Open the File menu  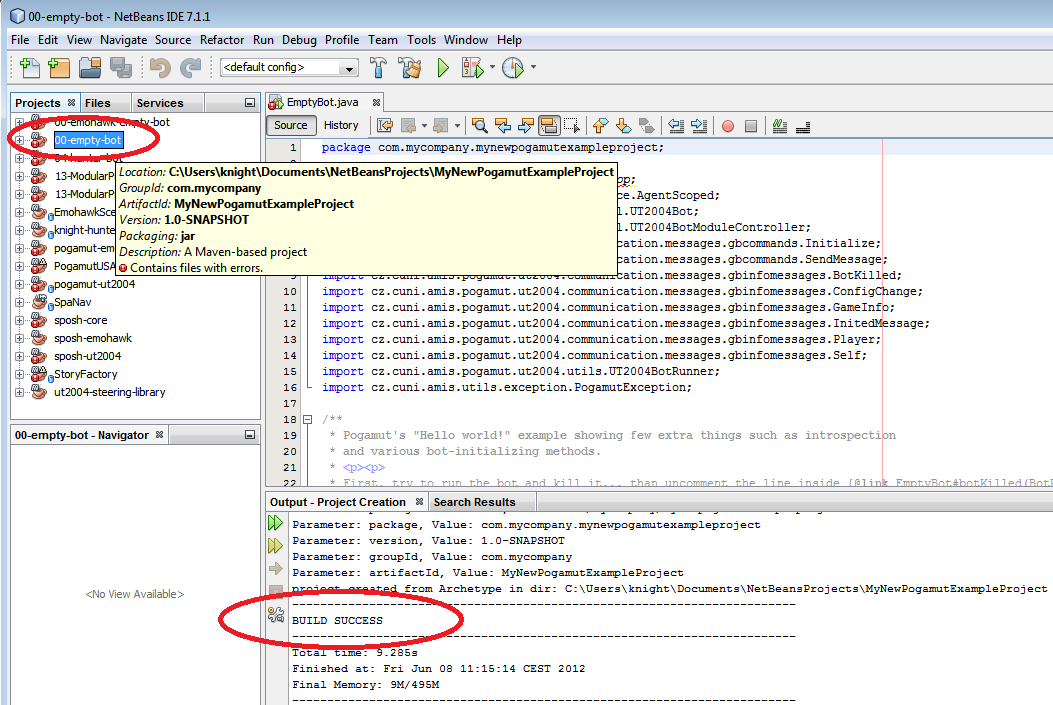(x=20, y=40)
